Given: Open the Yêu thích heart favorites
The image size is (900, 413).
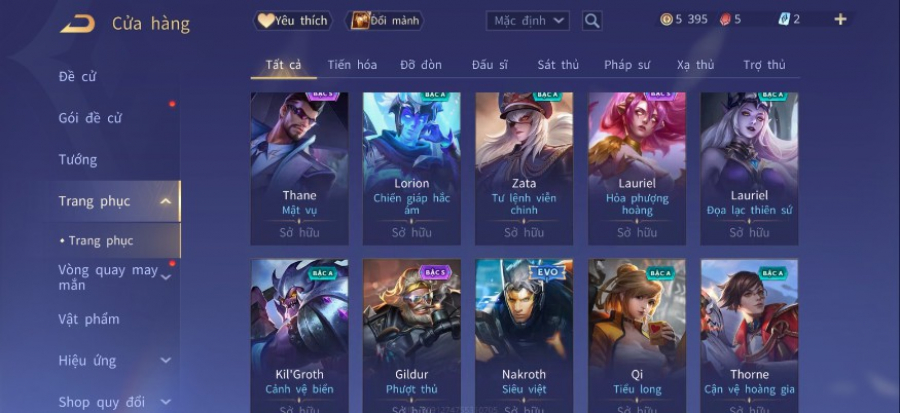Looking at the screenshot, I should [x=293, y=21].
